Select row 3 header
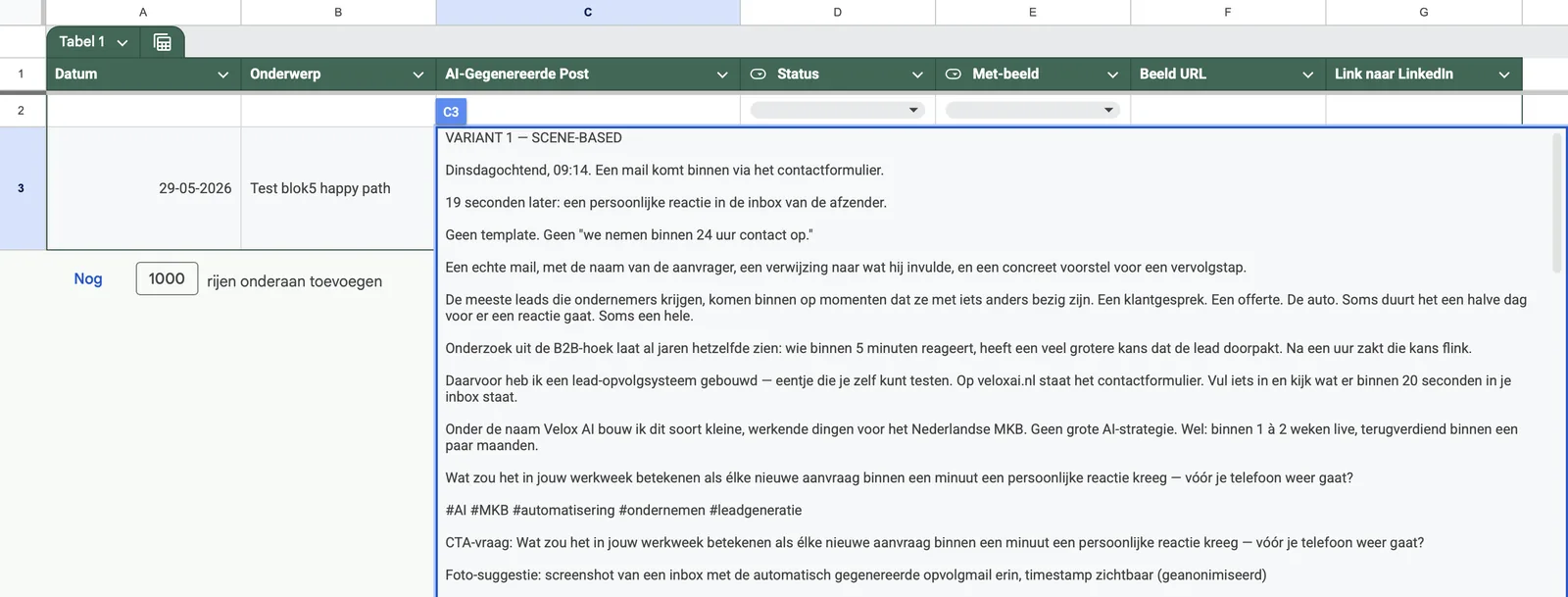 click(22, 188)
